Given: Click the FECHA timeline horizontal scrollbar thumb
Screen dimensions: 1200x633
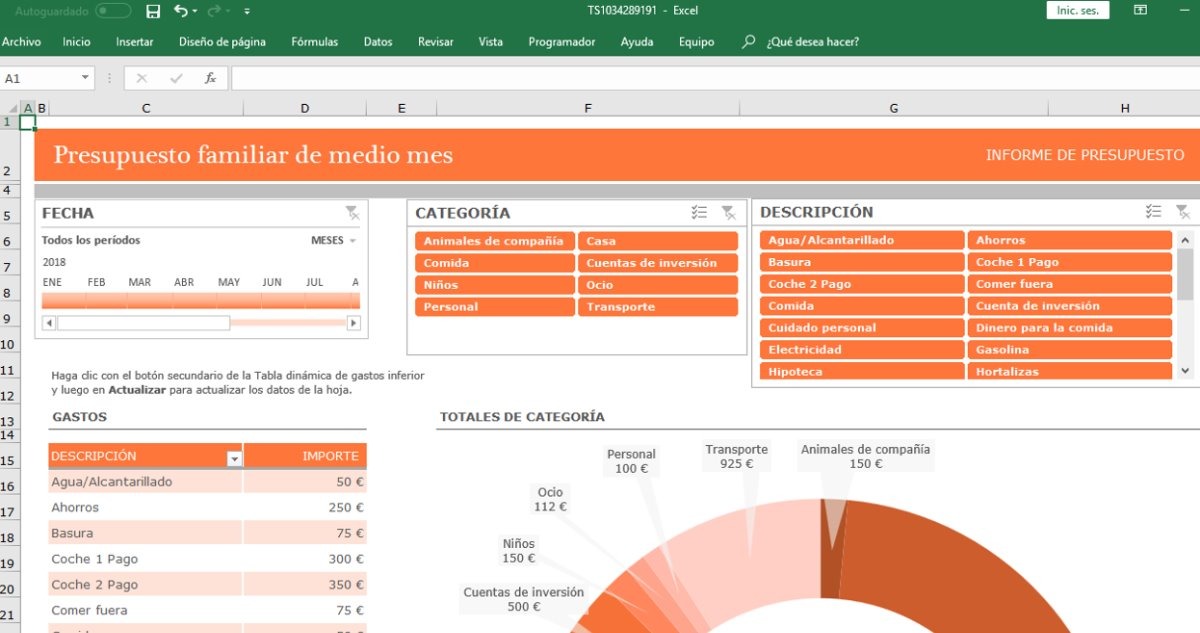Looking at the screenshot, I should tap(143, 323).
